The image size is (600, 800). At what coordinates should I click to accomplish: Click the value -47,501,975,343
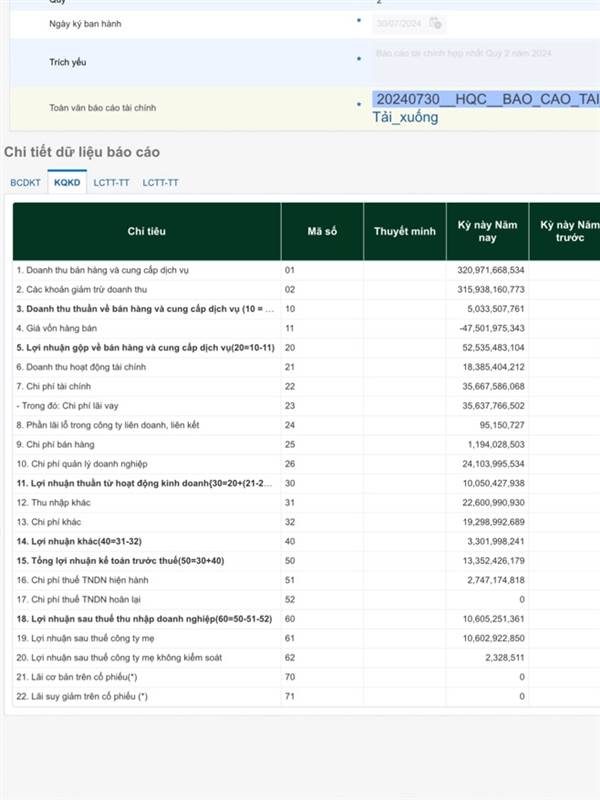[492, 328]
